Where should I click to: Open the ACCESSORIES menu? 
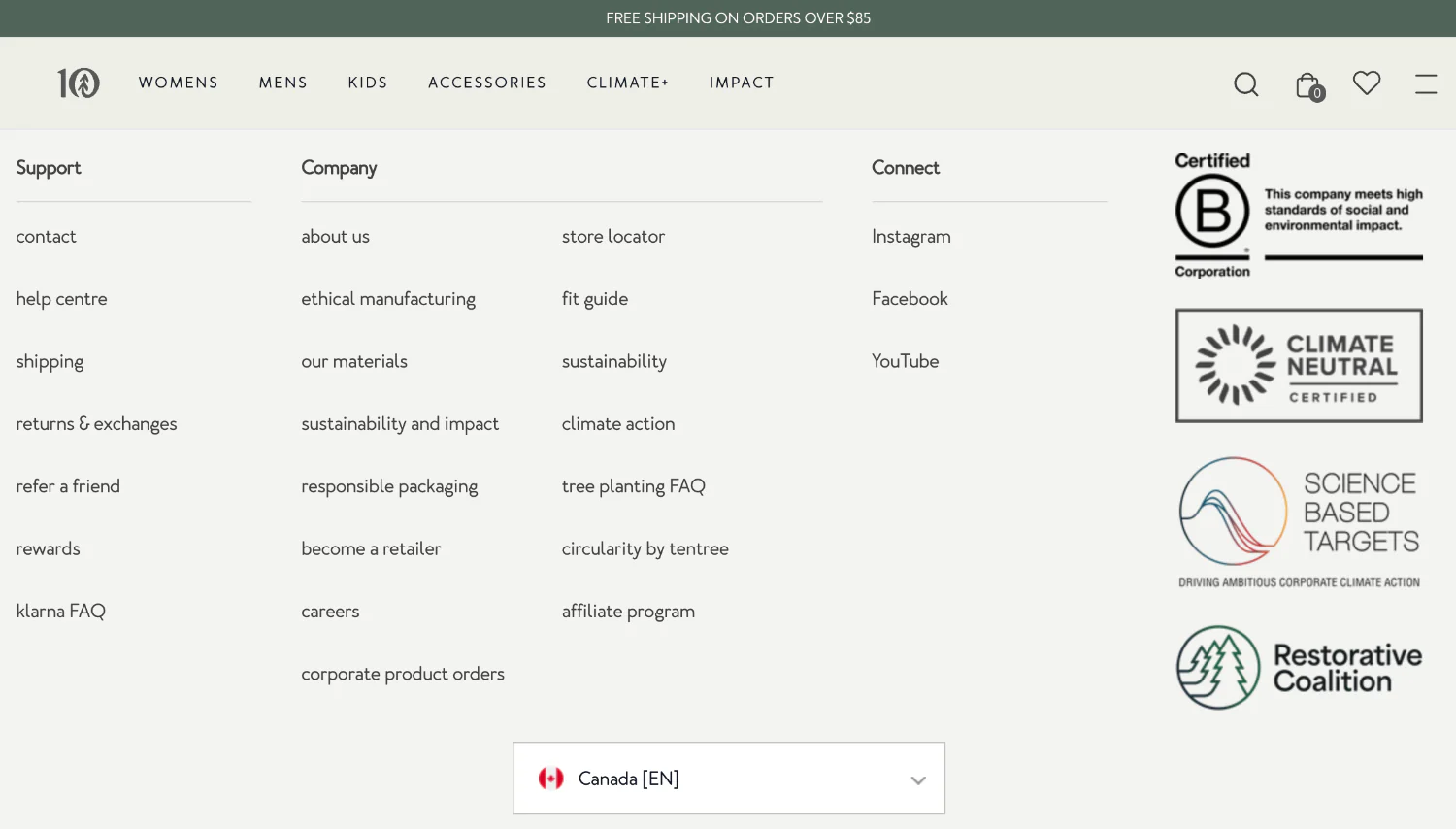click(487, 83)
